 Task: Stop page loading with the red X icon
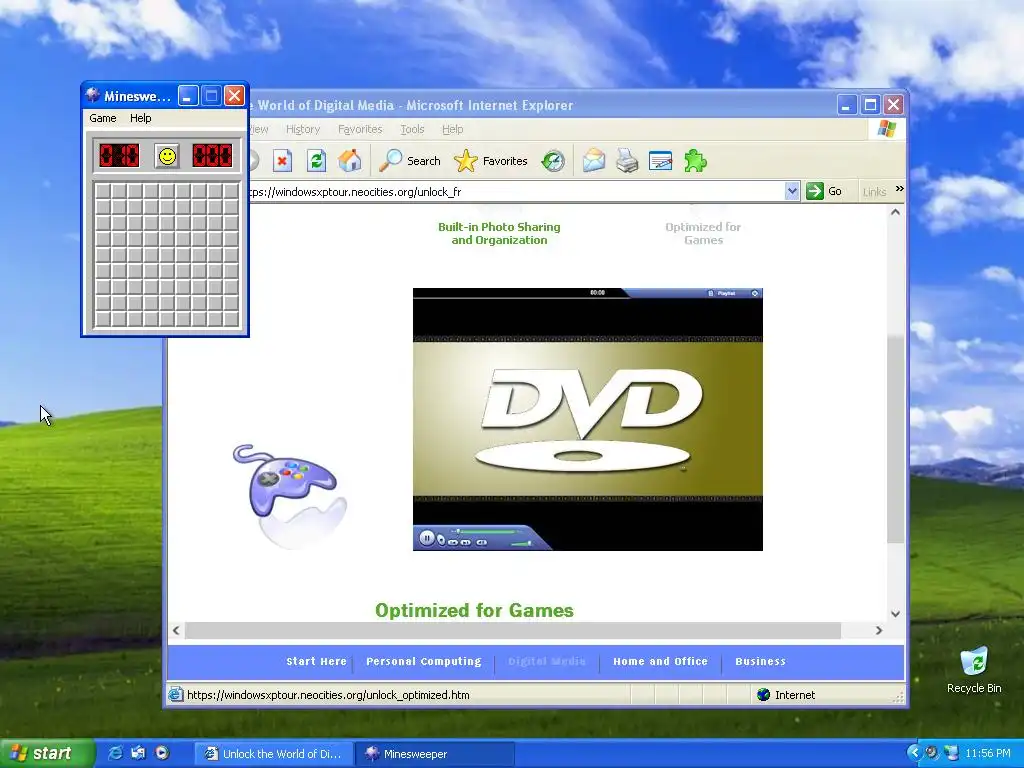pos(282,161)
